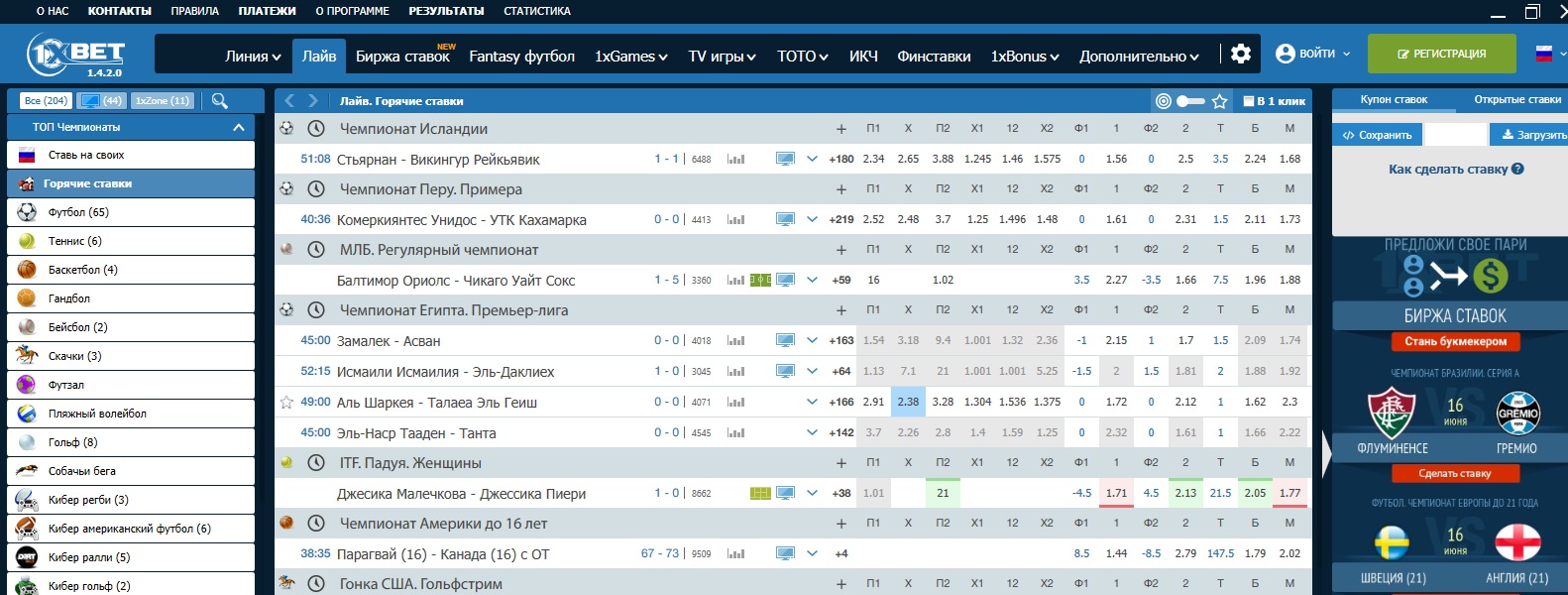1568x595 pixels.
Task: Click the green РЕГИСТРАЦИЯ button
Action: click(x=1441, y=54)
